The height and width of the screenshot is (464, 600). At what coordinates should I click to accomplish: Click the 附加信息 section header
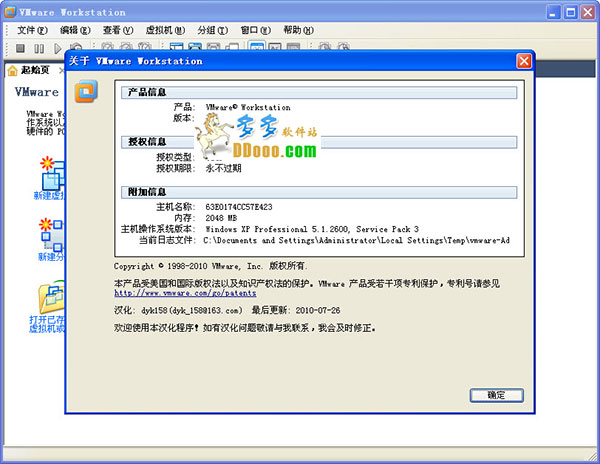[319, 192]
